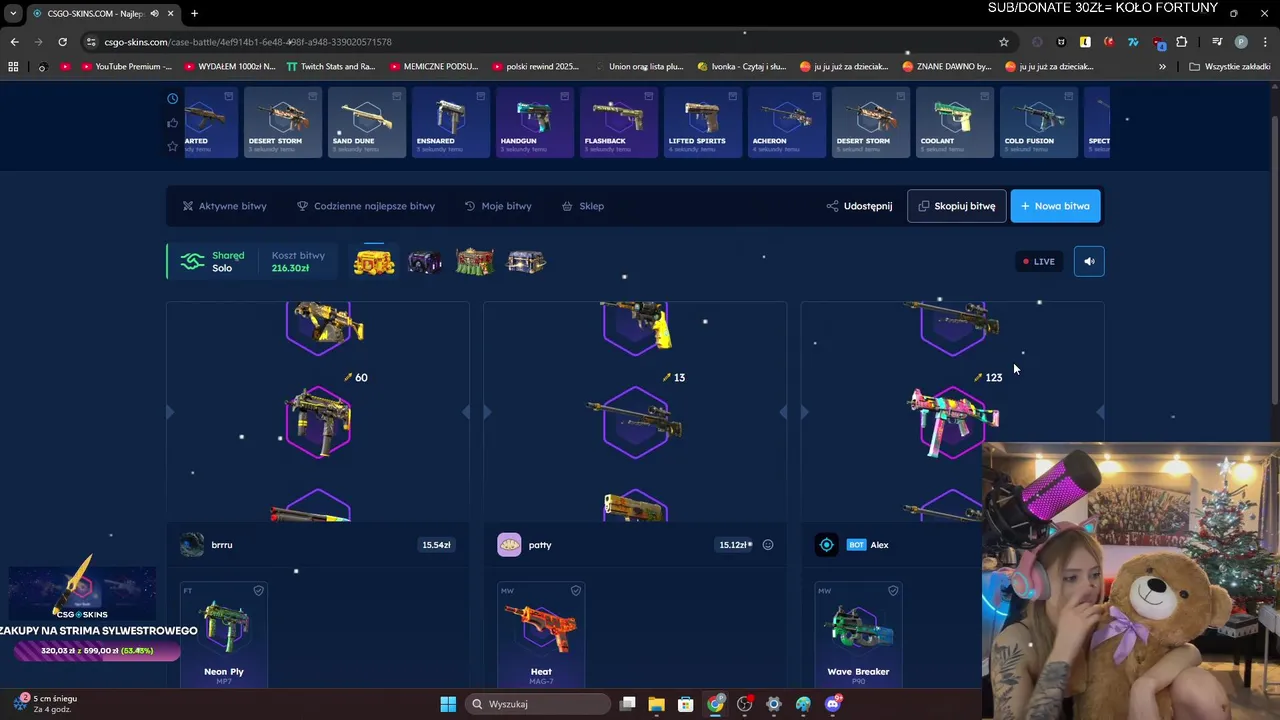Image resolution: width=1280 pixels, height=720 pixels.
Task: Click shield icon on Heat card
Action: coord(575,591)
